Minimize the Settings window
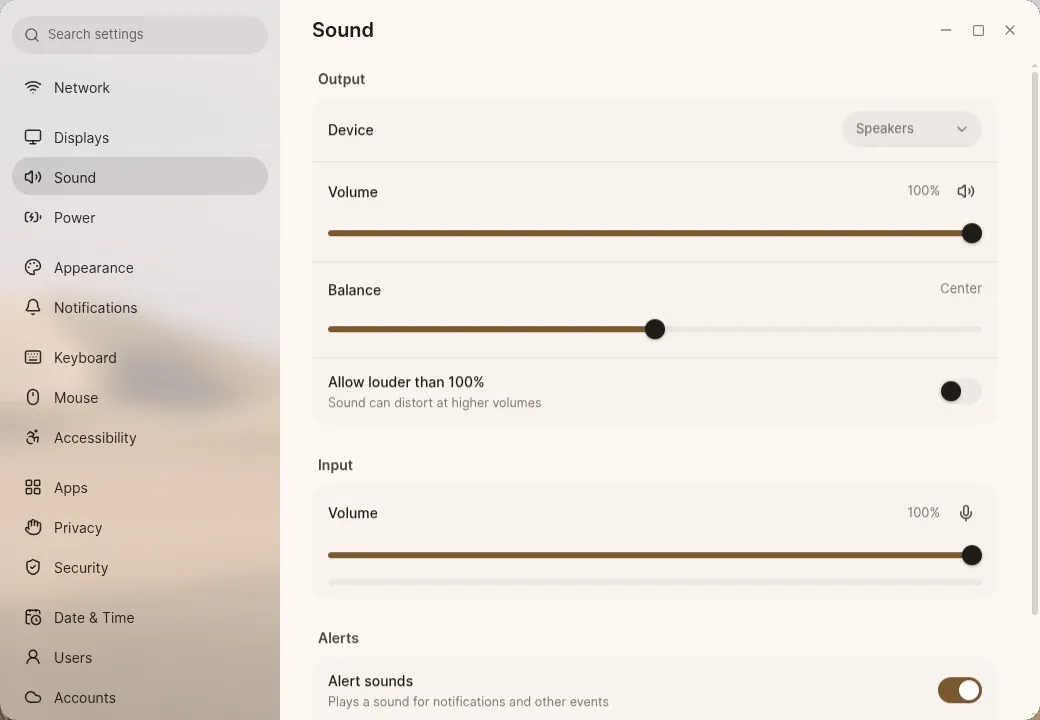Image resolution: width=1040 pixels, height=720 pixels. (x=946, y=30)
